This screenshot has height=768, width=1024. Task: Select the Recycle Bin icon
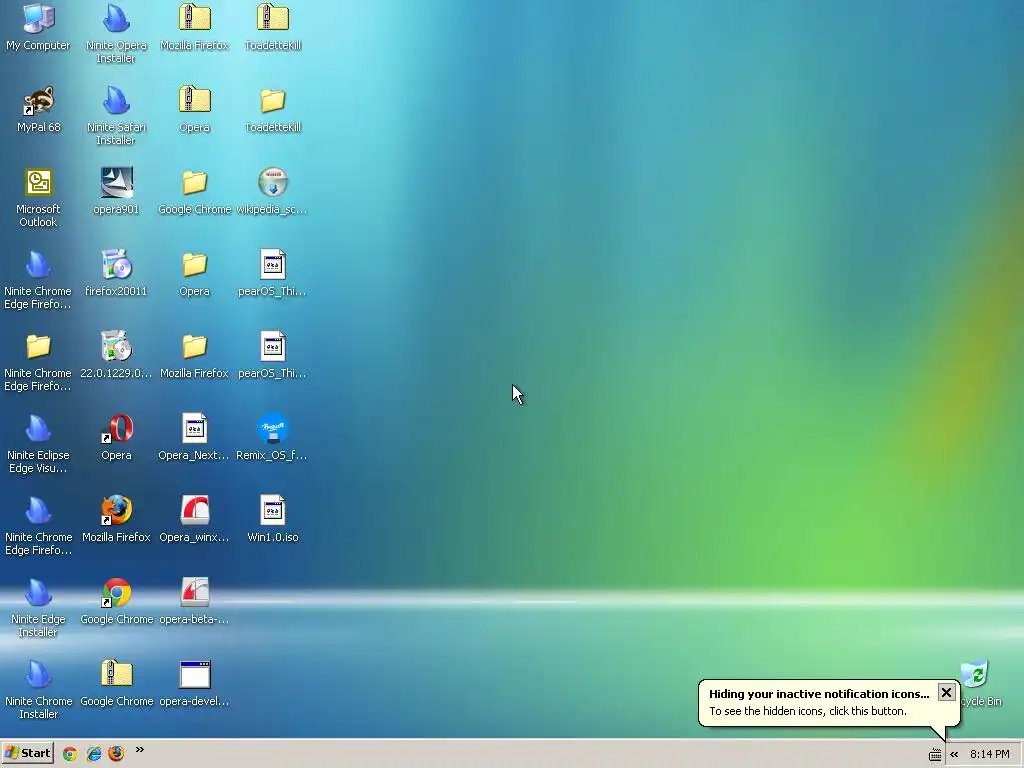click(975, 674)
